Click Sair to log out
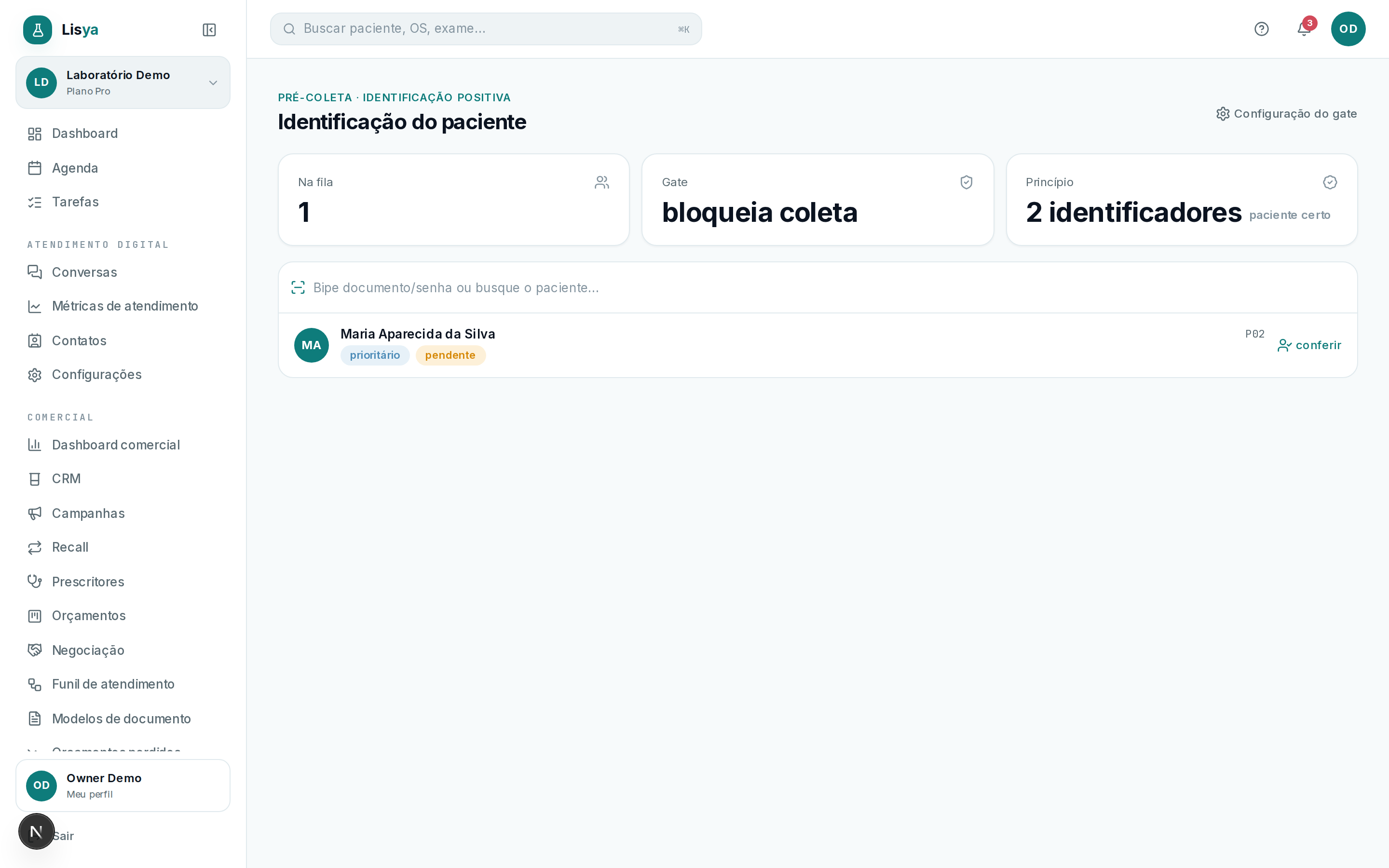The width and height of the screenshot is (1389, 868). 63,836
